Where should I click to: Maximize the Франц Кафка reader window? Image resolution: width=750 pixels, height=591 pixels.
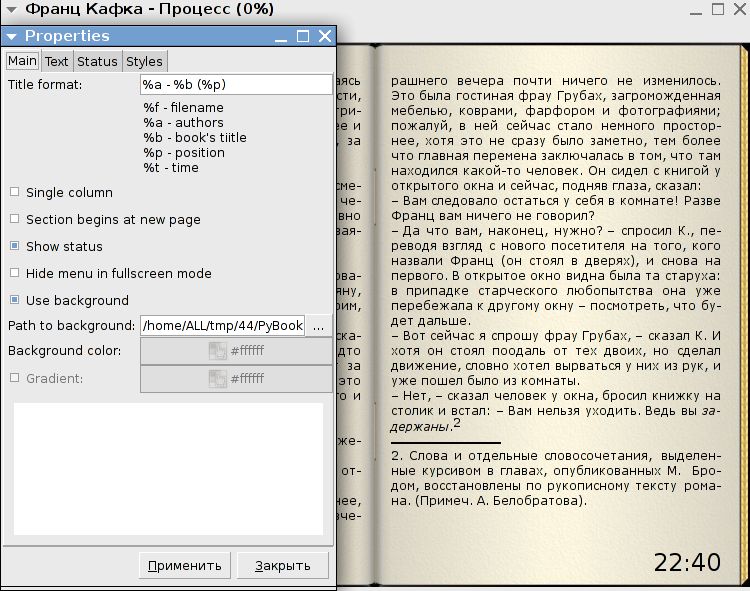(718, 9)
